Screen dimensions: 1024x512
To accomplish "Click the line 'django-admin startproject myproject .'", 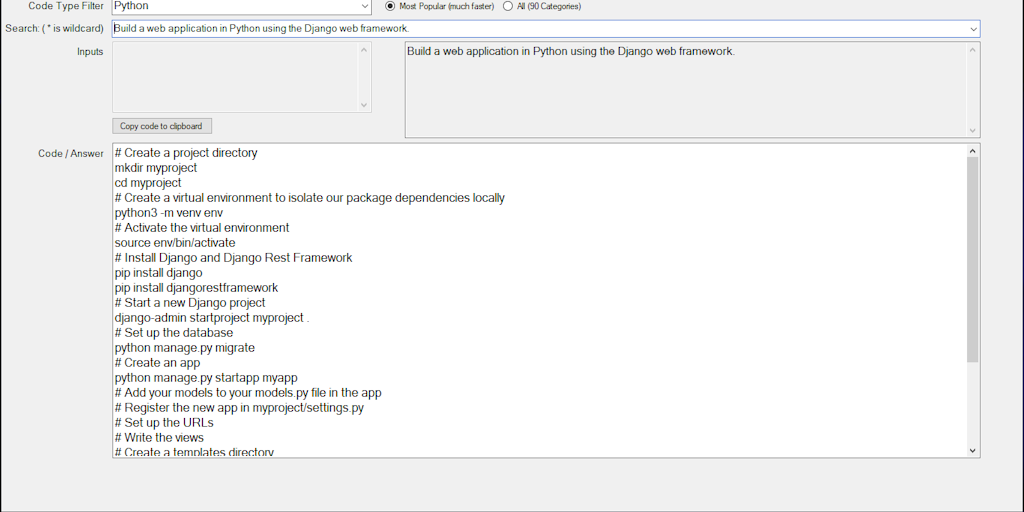I will (x=212, y=318).
